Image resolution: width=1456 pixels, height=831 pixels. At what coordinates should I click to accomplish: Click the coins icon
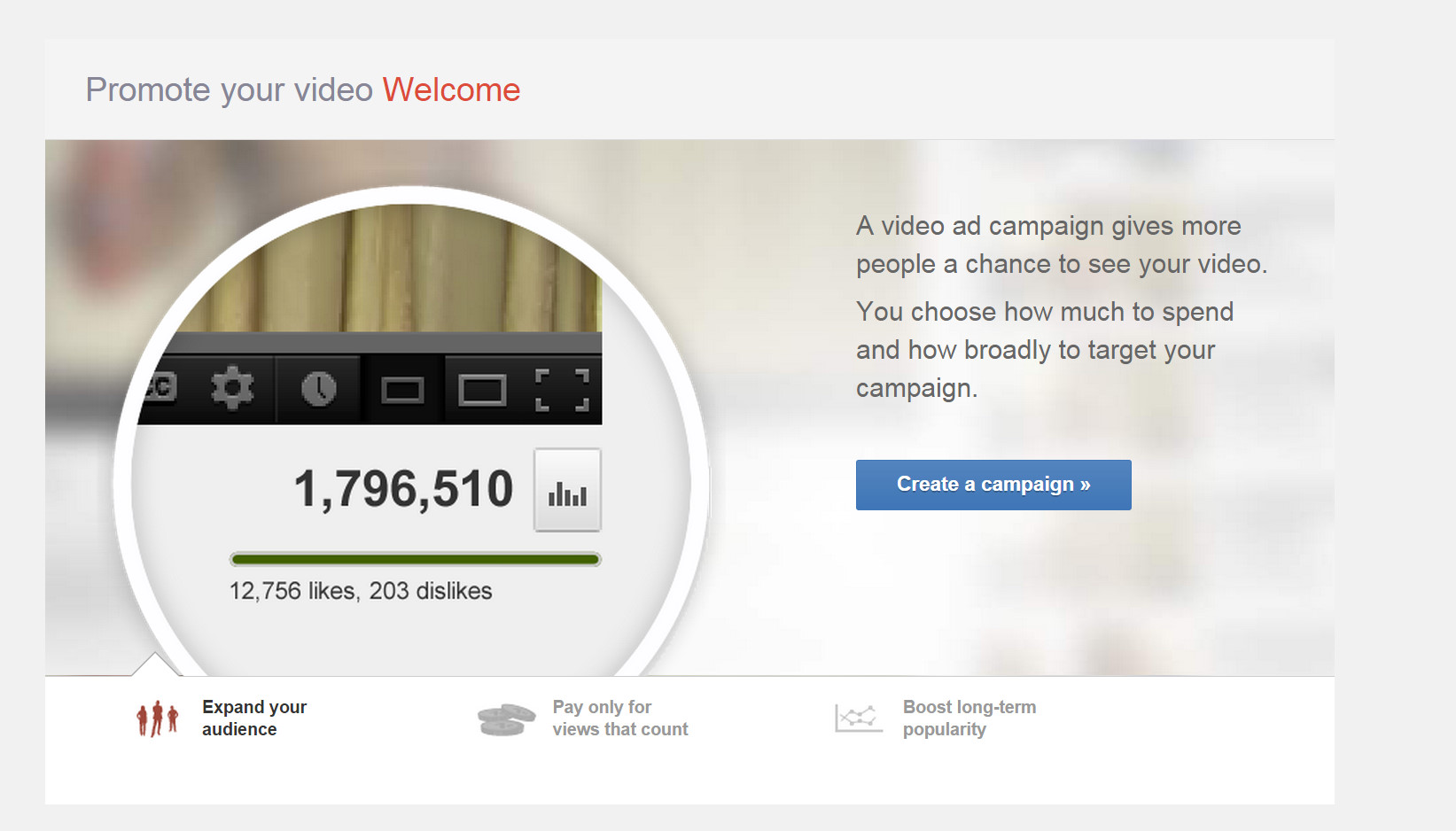(x=506, y=718)
